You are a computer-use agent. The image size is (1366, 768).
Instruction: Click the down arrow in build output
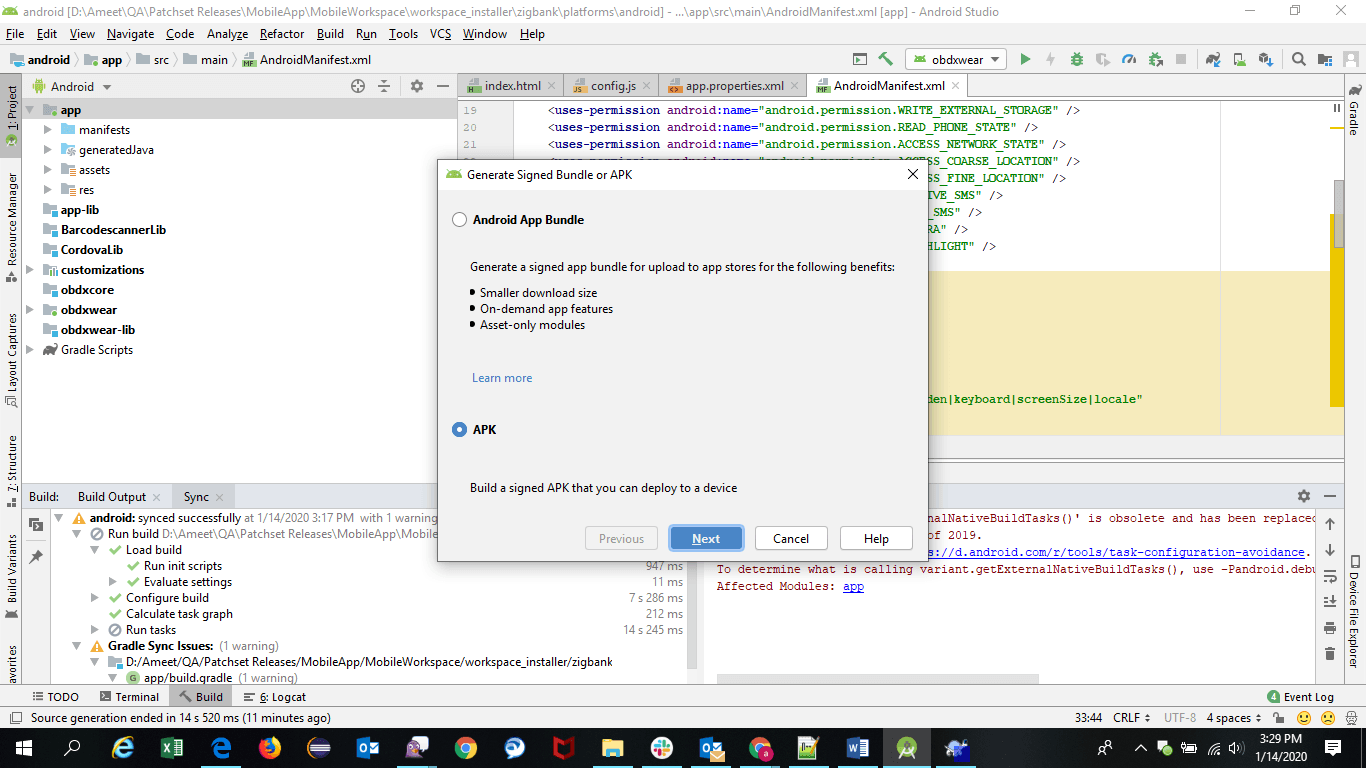click(x=1330, y=550)
